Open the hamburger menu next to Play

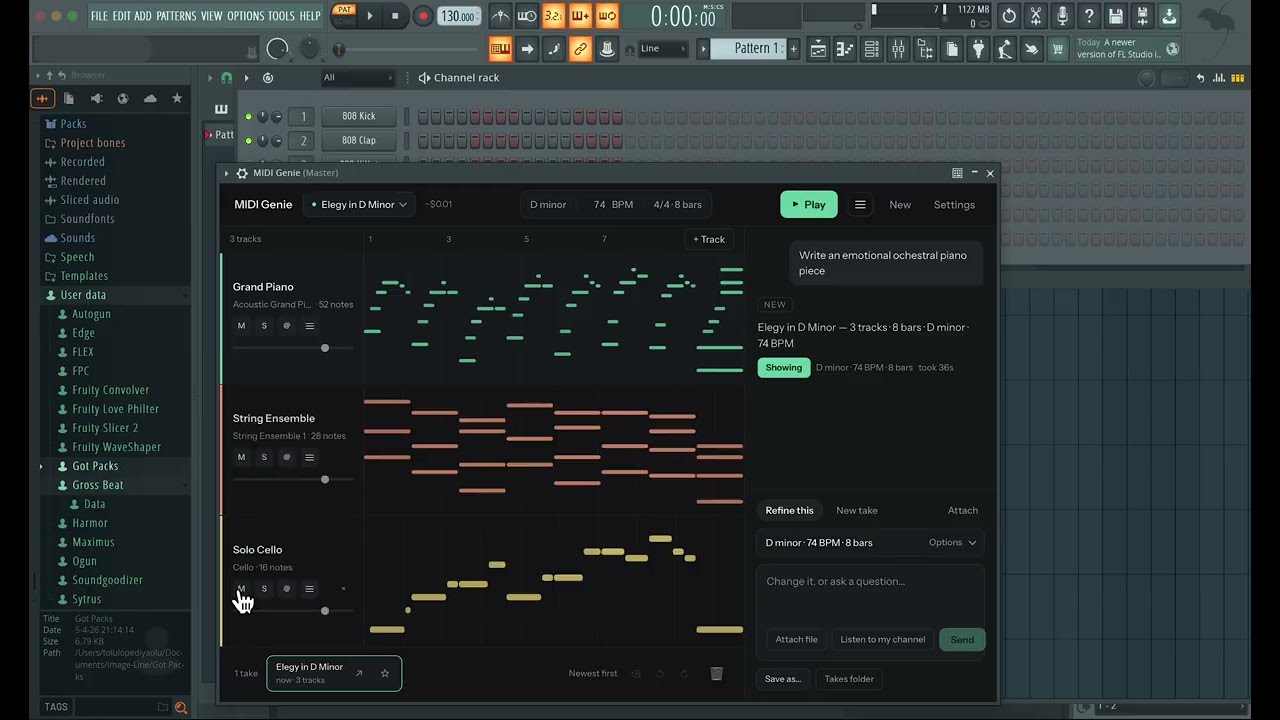(860, 205)
